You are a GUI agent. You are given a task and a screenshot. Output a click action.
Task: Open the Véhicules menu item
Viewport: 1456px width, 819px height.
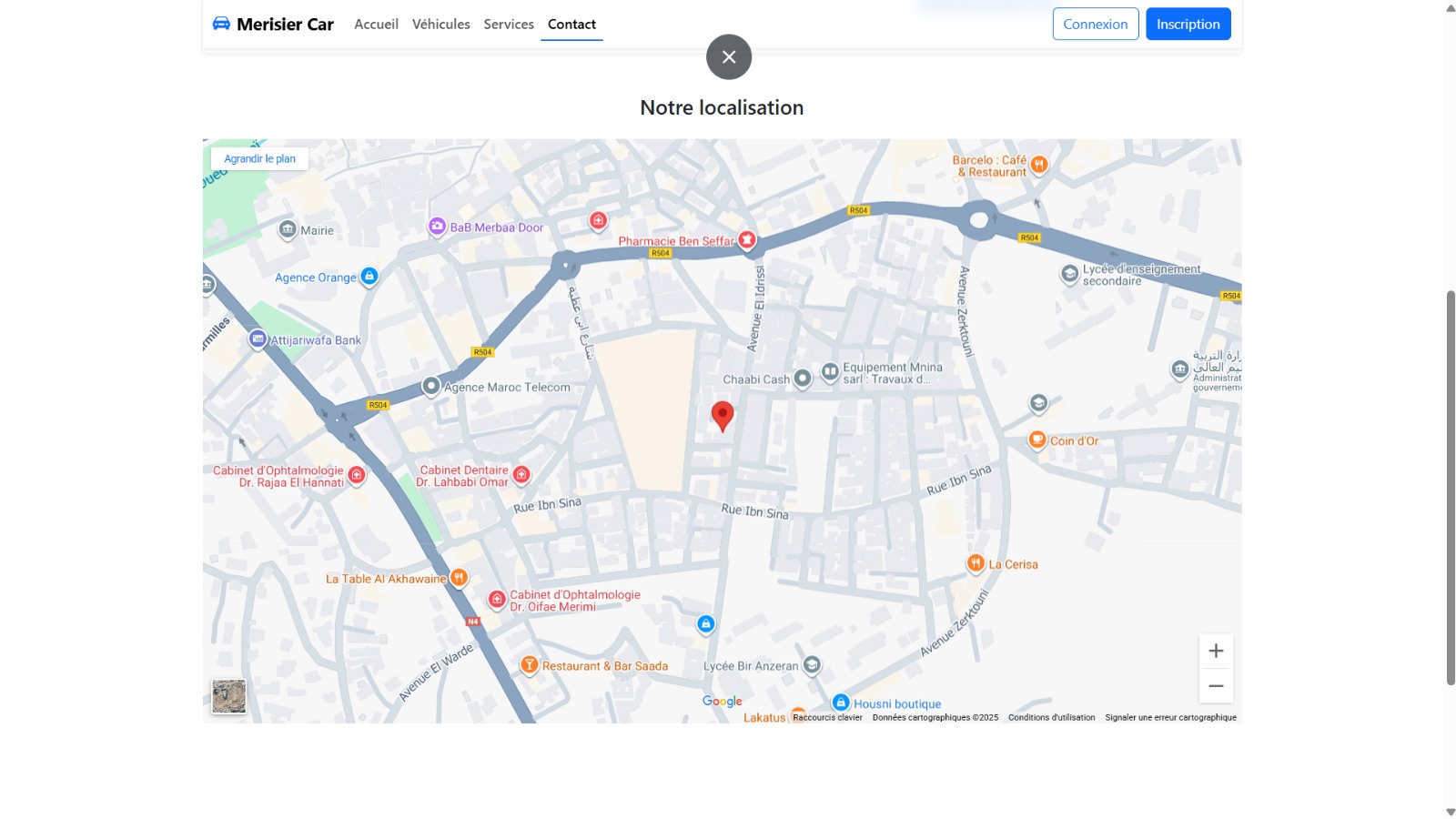click(x=440, y=25)
